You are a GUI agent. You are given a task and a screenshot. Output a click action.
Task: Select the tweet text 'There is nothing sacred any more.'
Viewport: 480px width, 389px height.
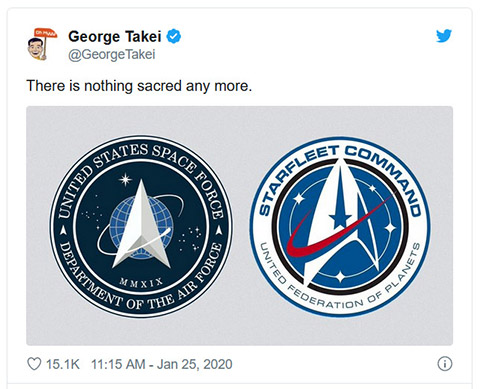139,86
